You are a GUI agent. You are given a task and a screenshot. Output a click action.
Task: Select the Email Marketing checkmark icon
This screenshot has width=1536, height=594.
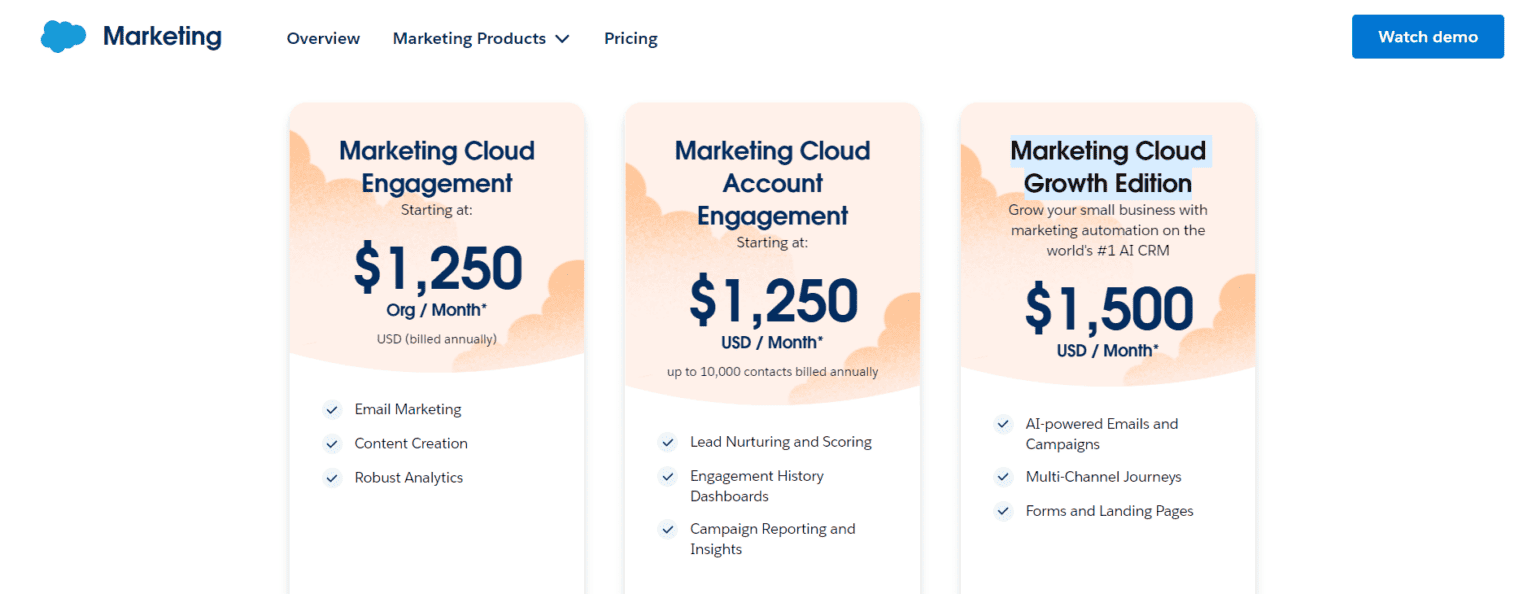coord(332,410)
